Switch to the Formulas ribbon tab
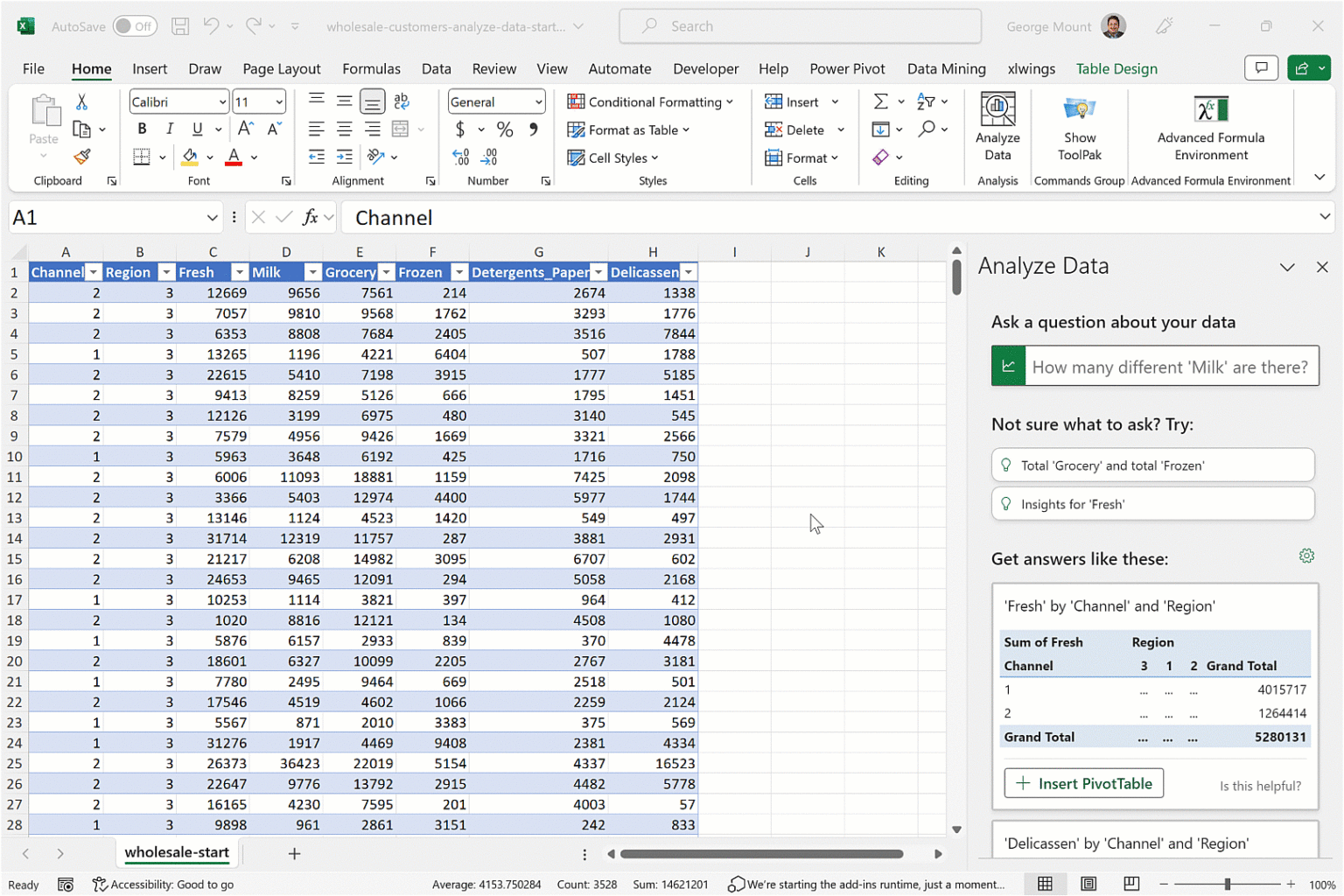 371,69
